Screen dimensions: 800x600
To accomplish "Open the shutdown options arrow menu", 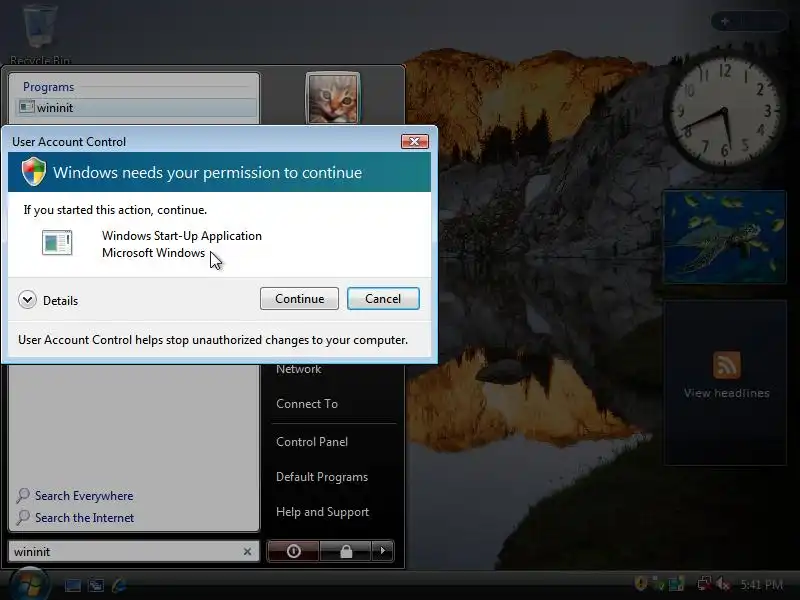I will (383, 551).
